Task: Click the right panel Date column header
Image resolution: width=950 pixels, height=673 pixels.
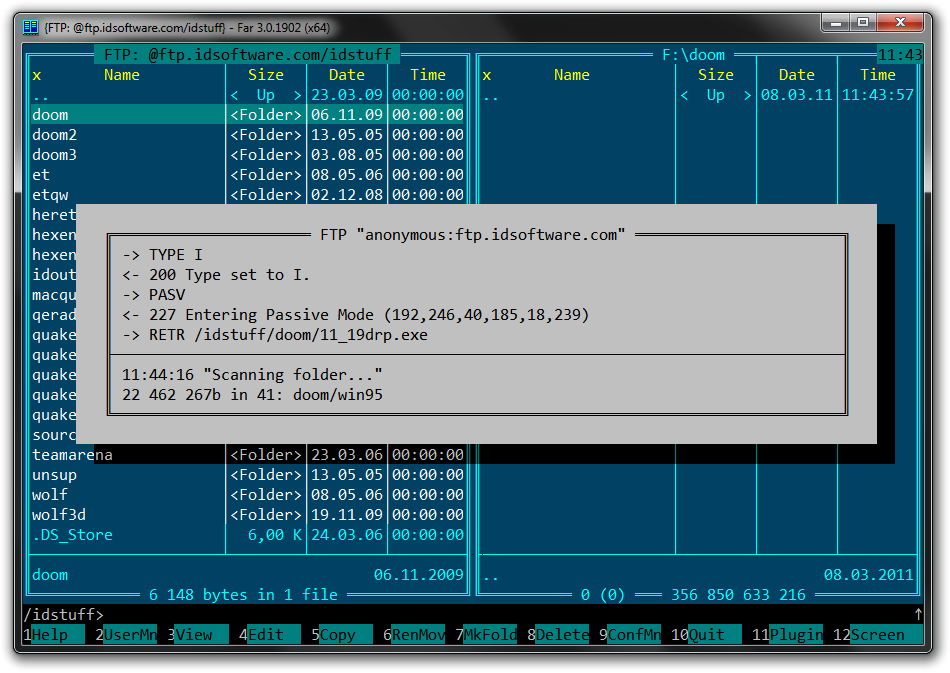Action: 796,75
